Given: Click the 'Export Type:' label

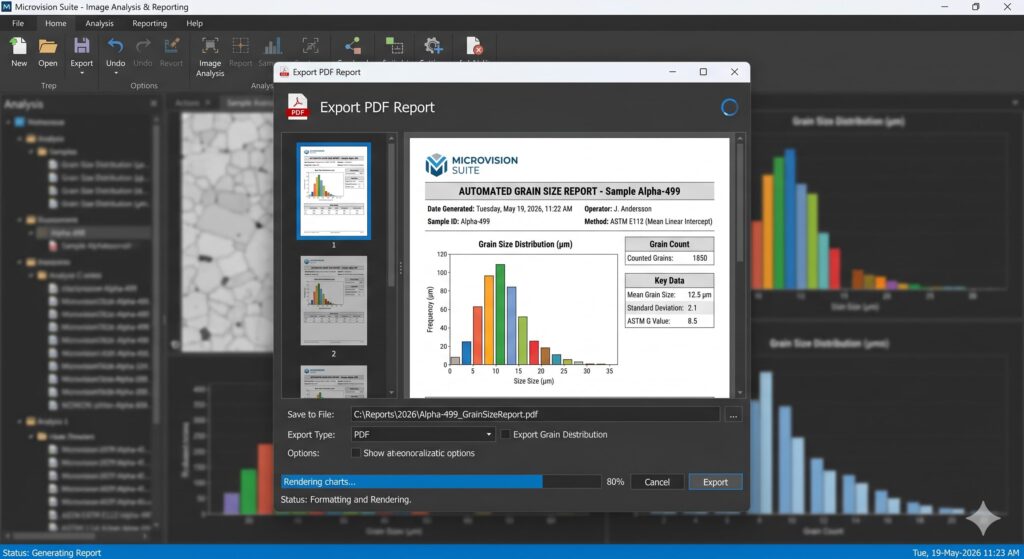Looking at the screenshot, I should 311,434.
